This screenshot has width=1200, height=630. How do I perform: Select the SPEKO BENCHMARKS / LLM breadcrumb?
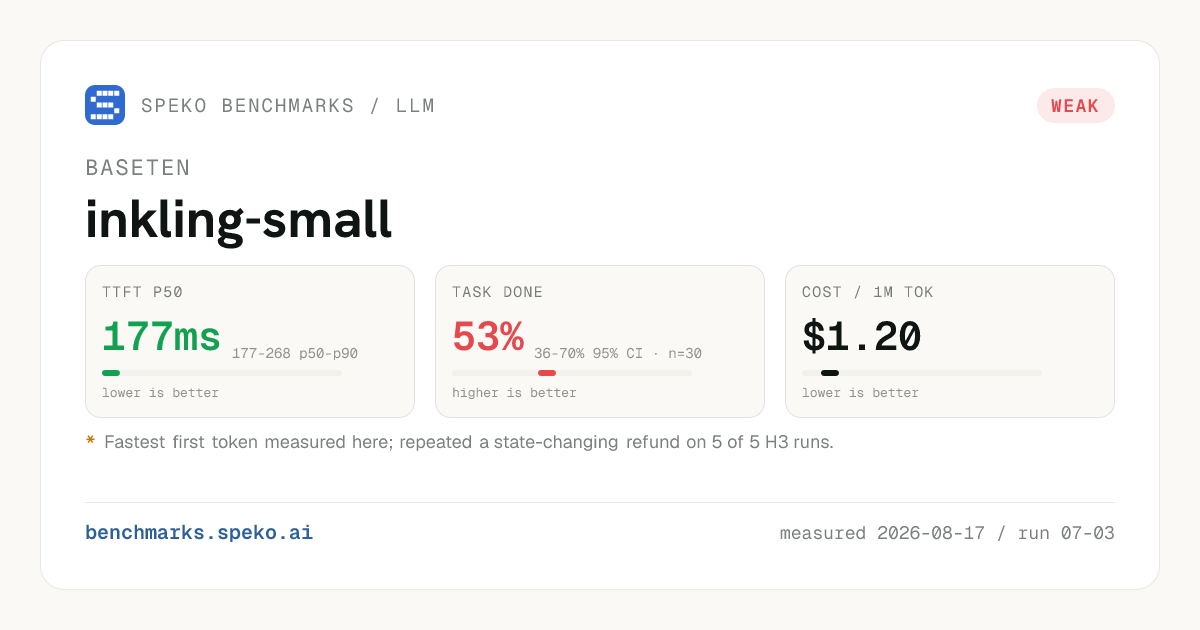(x=288, y=106)
